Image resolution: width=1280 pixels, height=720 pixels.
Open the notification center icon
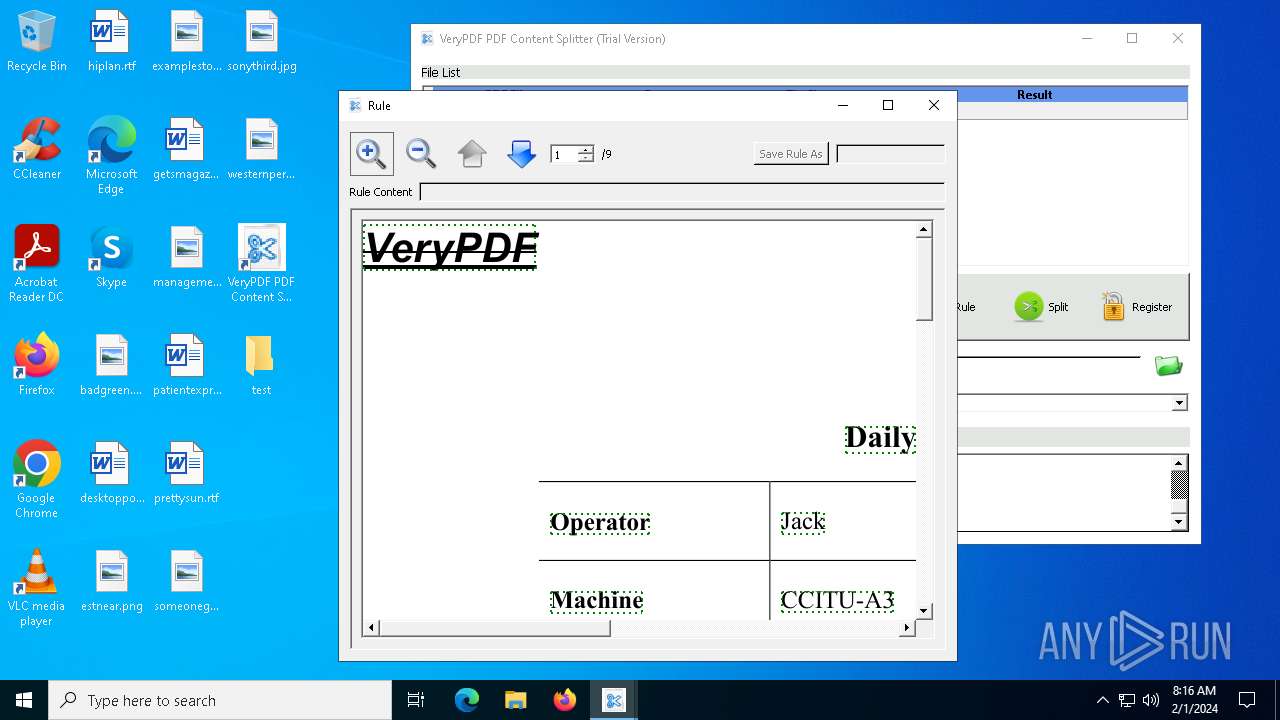coord(1247,700)
